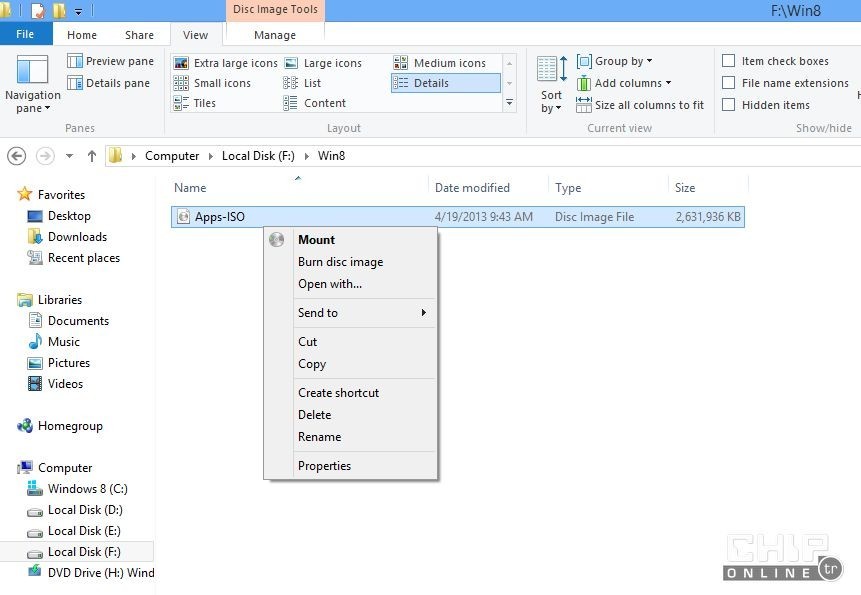Open the Navigation pane dropdown
The width and height of the screenshot is (861, 595).
(32, 84)
